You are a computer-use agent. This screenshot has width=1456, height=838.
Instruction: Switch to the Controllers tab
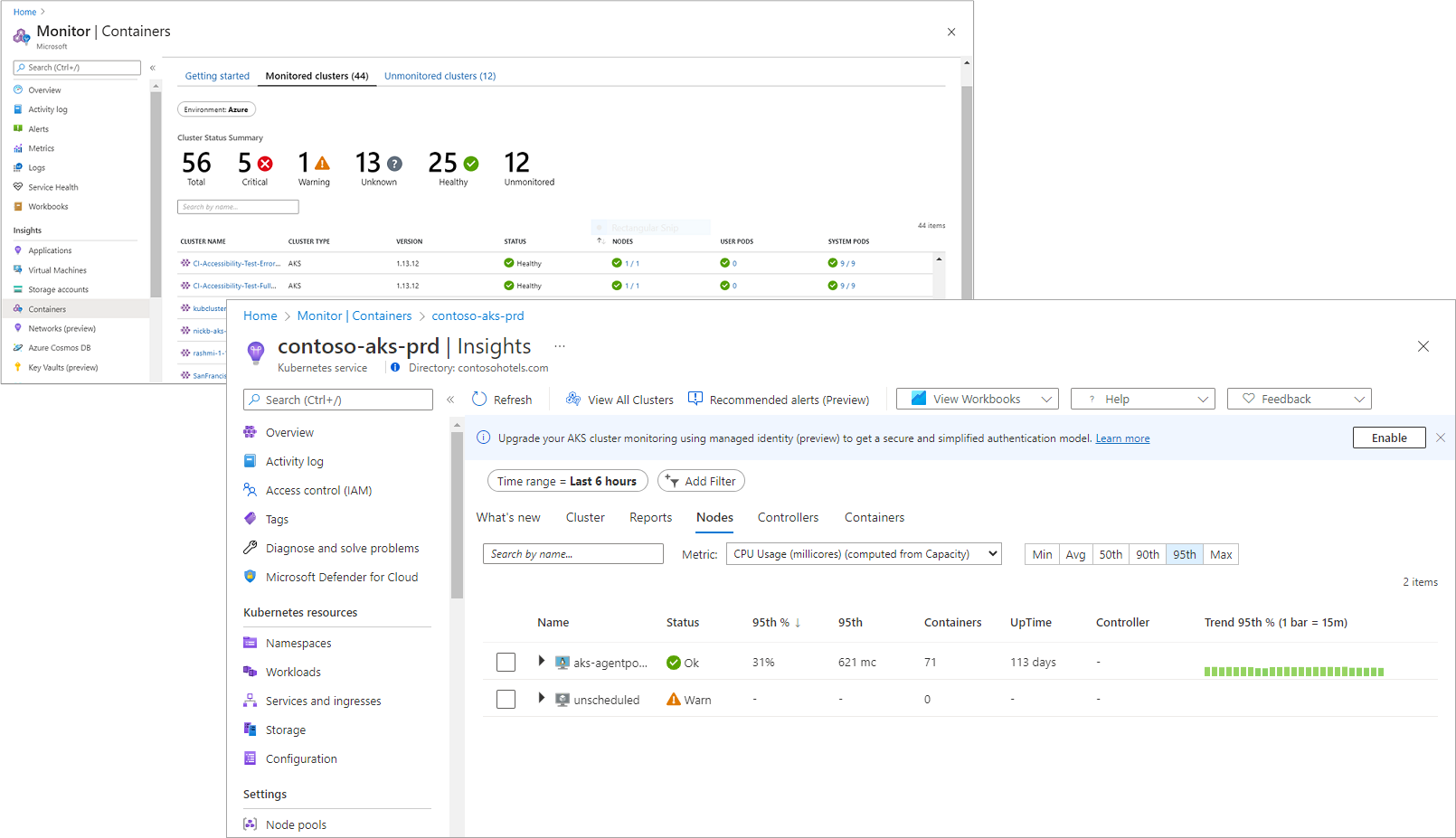coord(788,518)
